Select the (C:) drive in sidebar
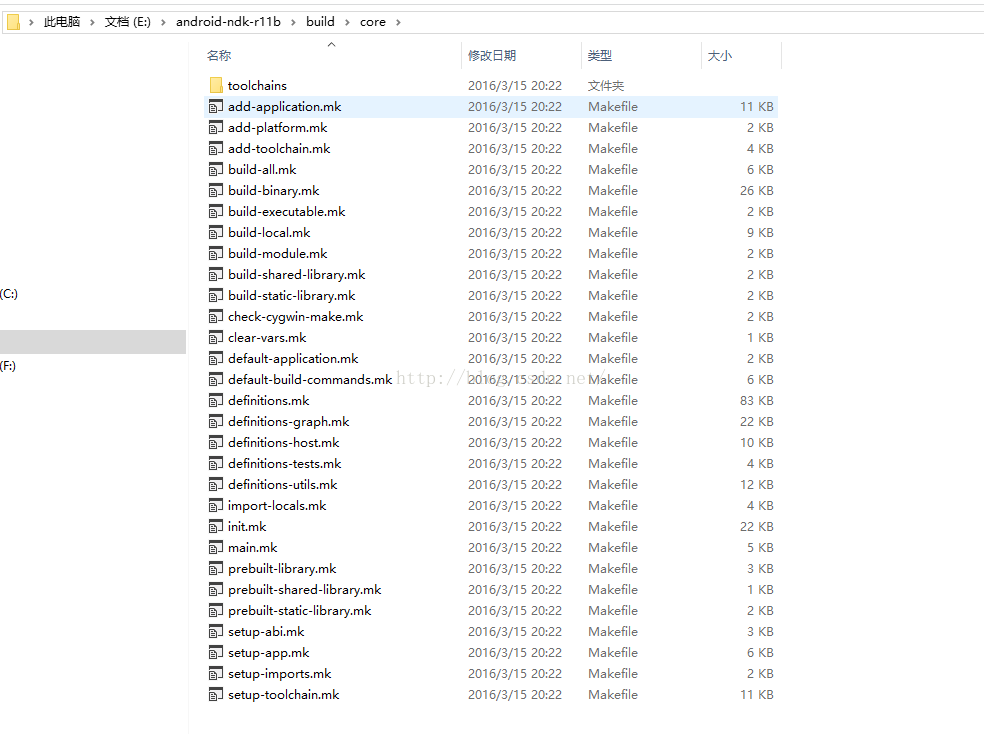984x734 pixels. click(x=9, y=294)
